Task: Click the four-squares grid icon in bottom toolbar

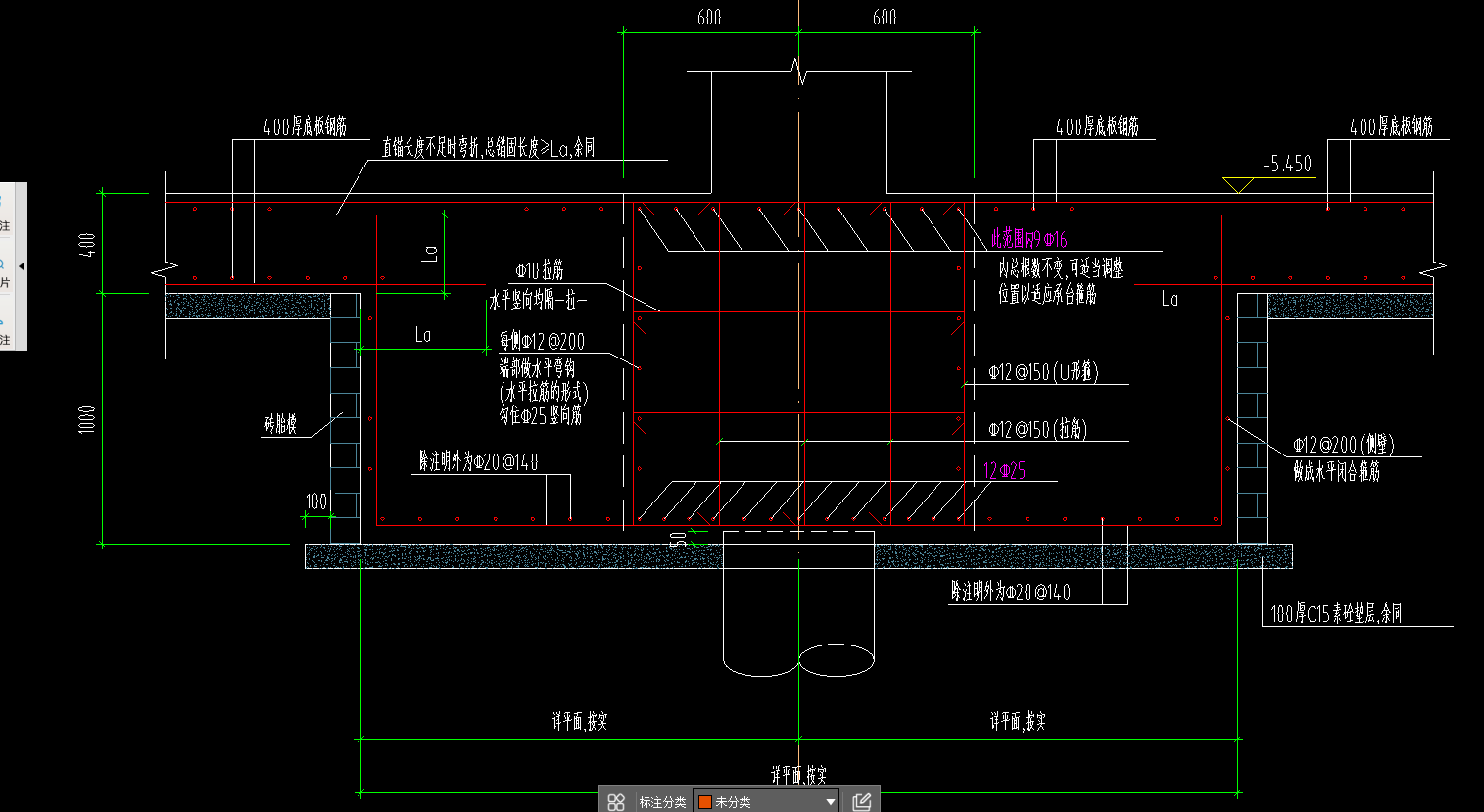Action: [x=615, y=802]
